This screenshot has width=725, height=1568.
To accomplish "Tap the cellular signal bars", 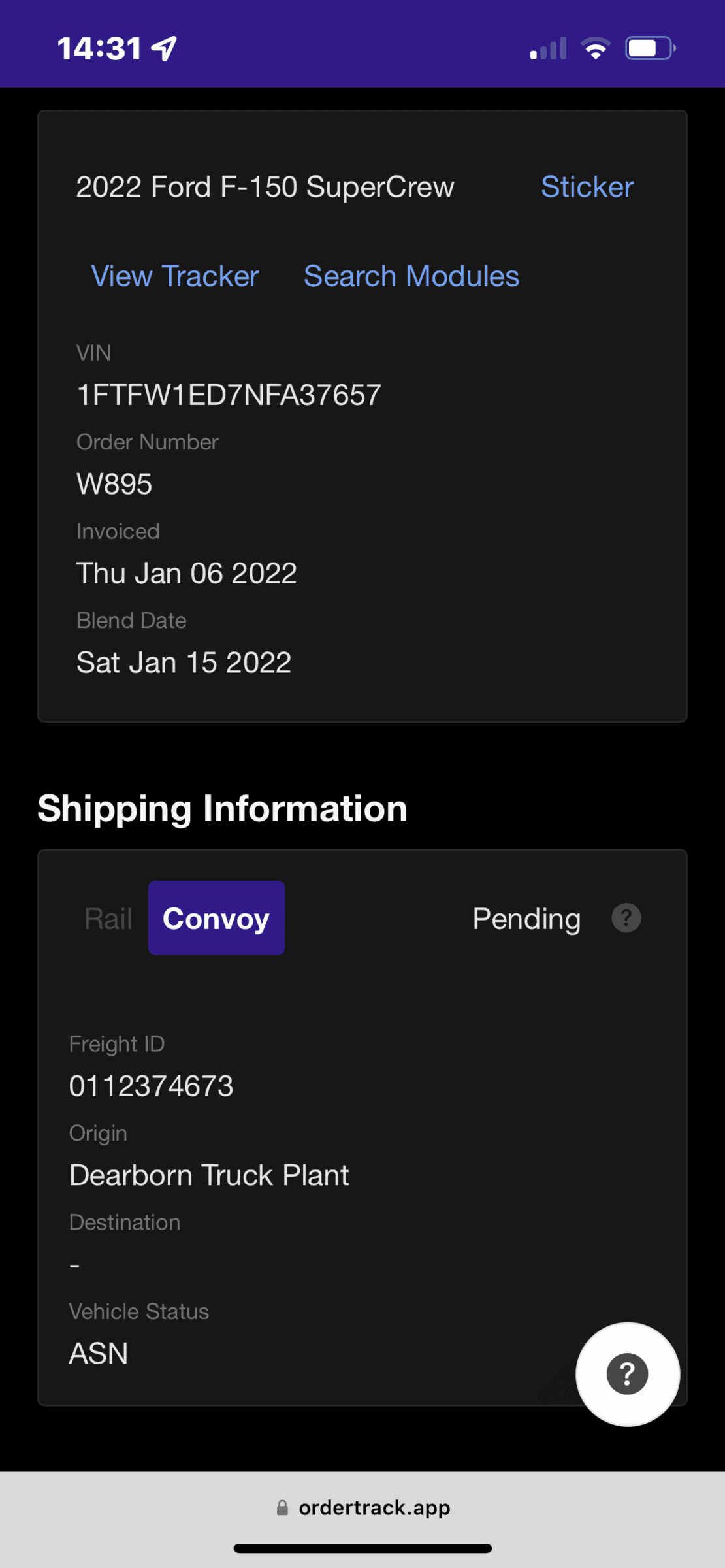I will [x=548, y=48].
